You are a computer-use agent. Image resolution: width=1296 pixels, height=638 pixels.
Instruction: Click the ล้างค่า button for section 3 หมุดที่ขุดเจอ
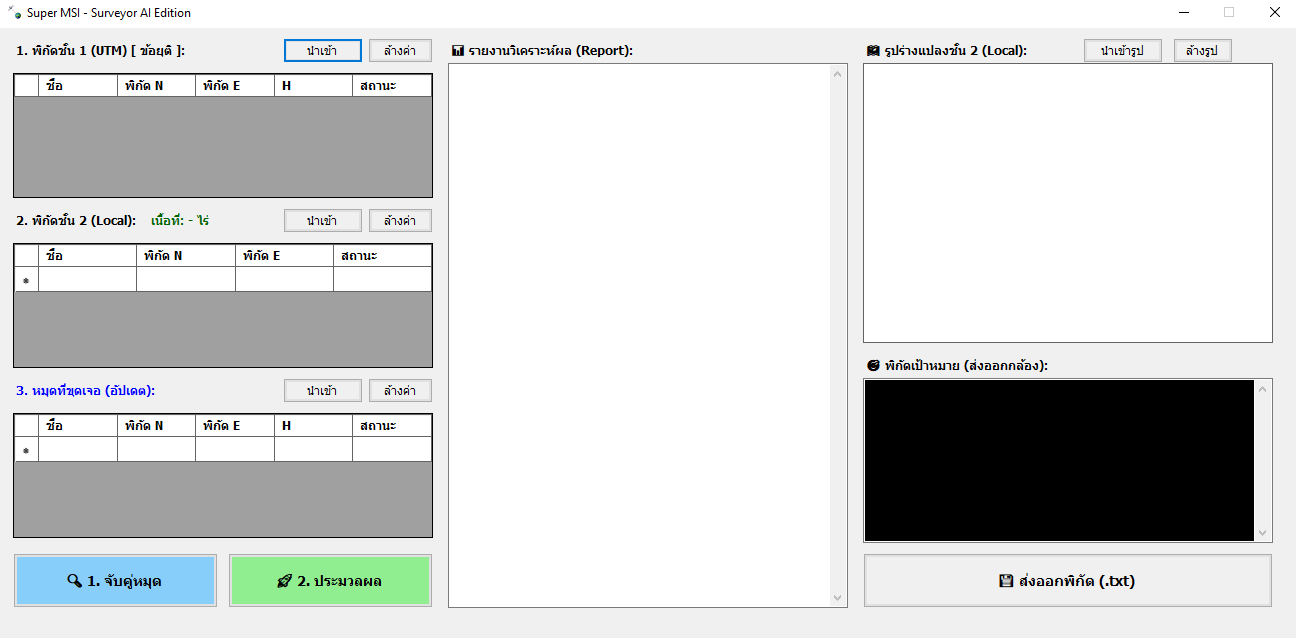(400, 390)
